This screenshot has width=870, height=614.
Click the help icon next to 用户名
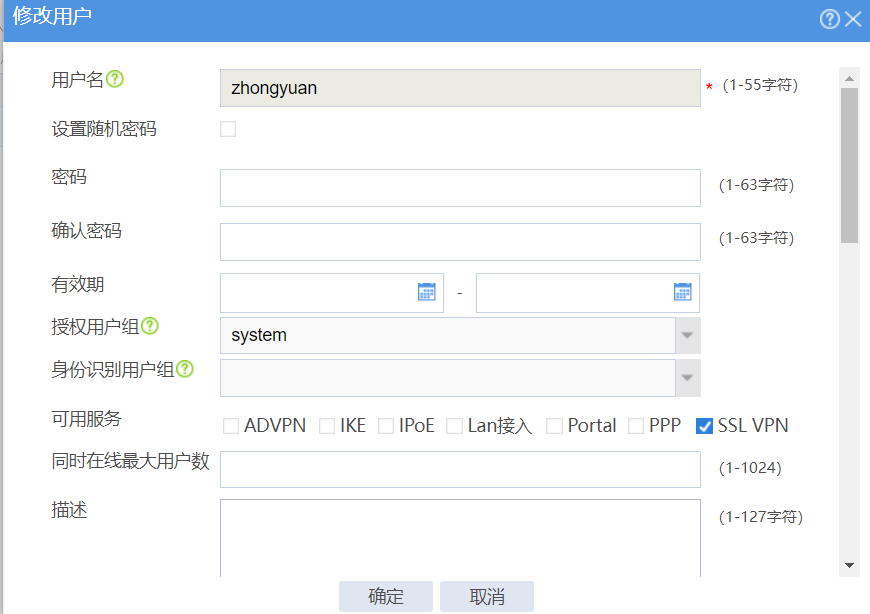coord(115,79)
